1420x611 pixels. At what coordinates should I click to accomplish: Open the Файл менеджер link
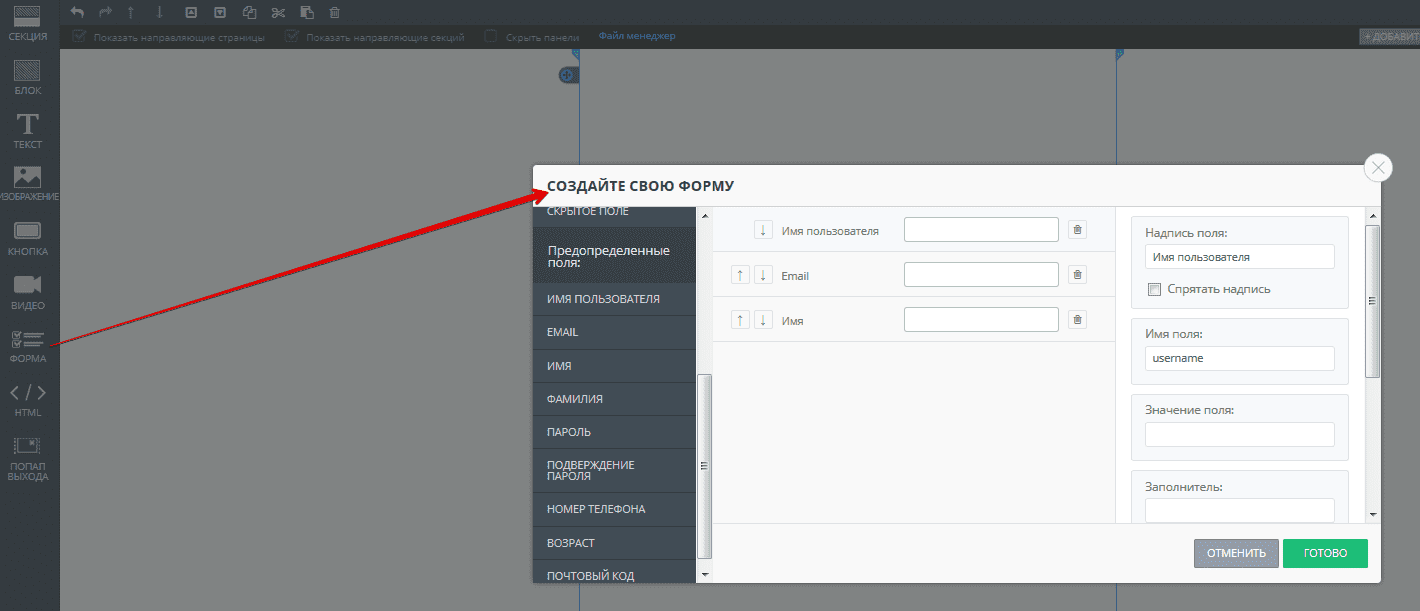637,36
